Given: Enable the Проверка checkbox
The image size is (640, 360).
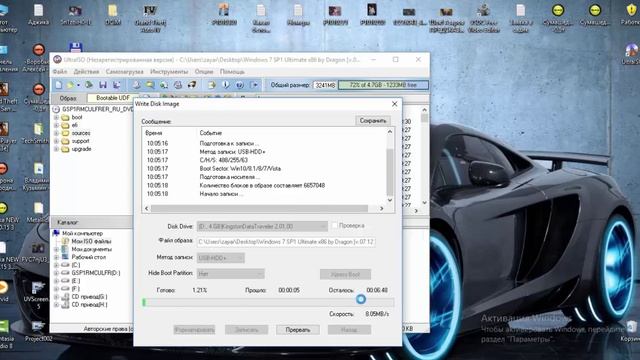Looking at the screenshot, I should pos(334,225).
